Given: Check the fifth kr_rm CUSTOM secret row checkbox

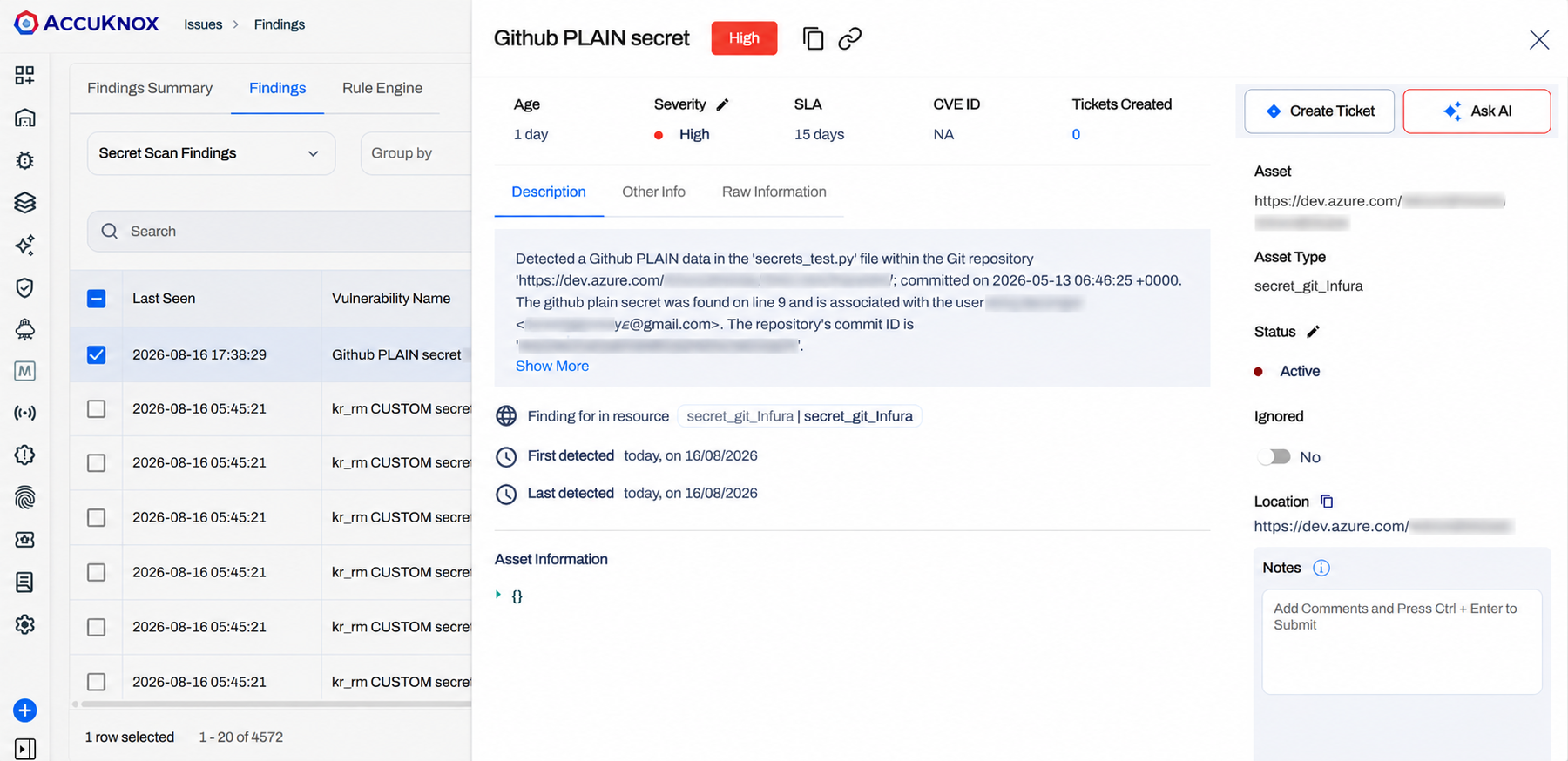Looking at the screenshot, I should [97, 627].
